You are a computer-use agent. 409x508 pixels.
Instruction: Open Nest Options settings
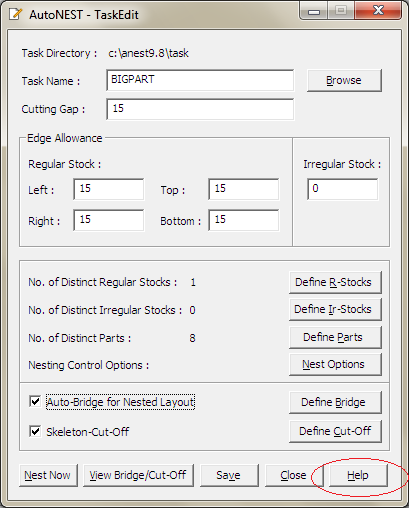pyautogui.click(x=335, y=364)
